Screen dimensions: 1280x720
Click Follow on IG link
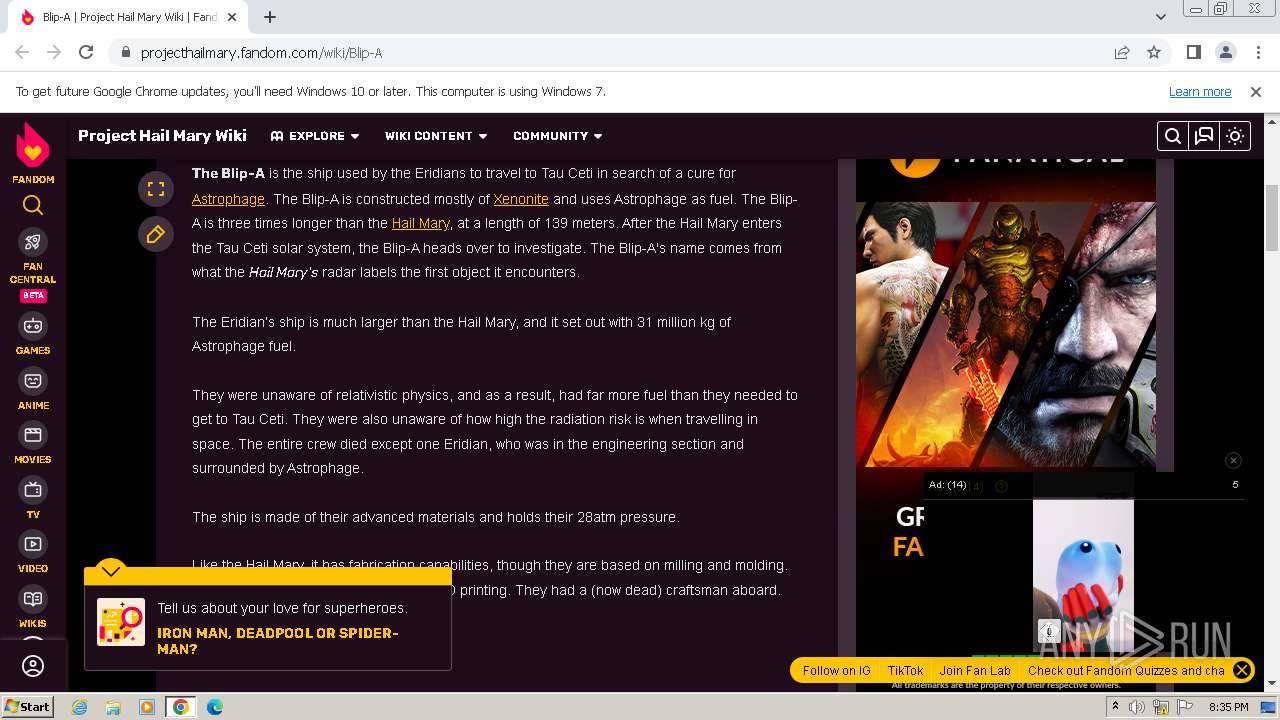837,671
